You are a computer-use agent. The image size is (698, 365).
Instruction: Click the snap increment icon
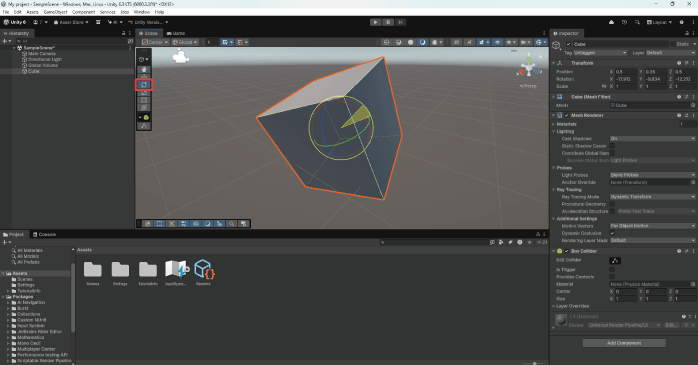click(242, 42)
